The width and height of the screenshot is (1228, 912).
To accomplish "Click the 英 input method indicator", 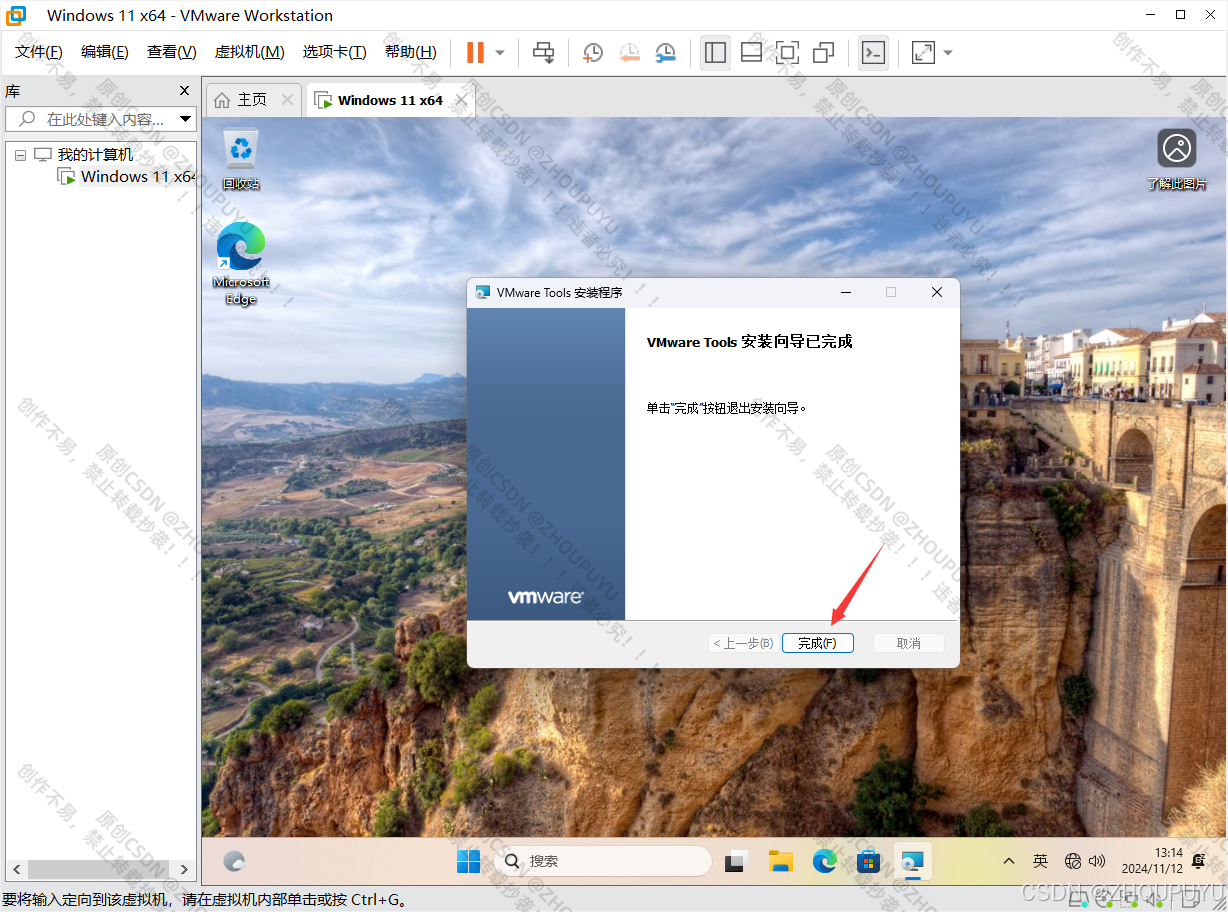I will [1040, 861].
